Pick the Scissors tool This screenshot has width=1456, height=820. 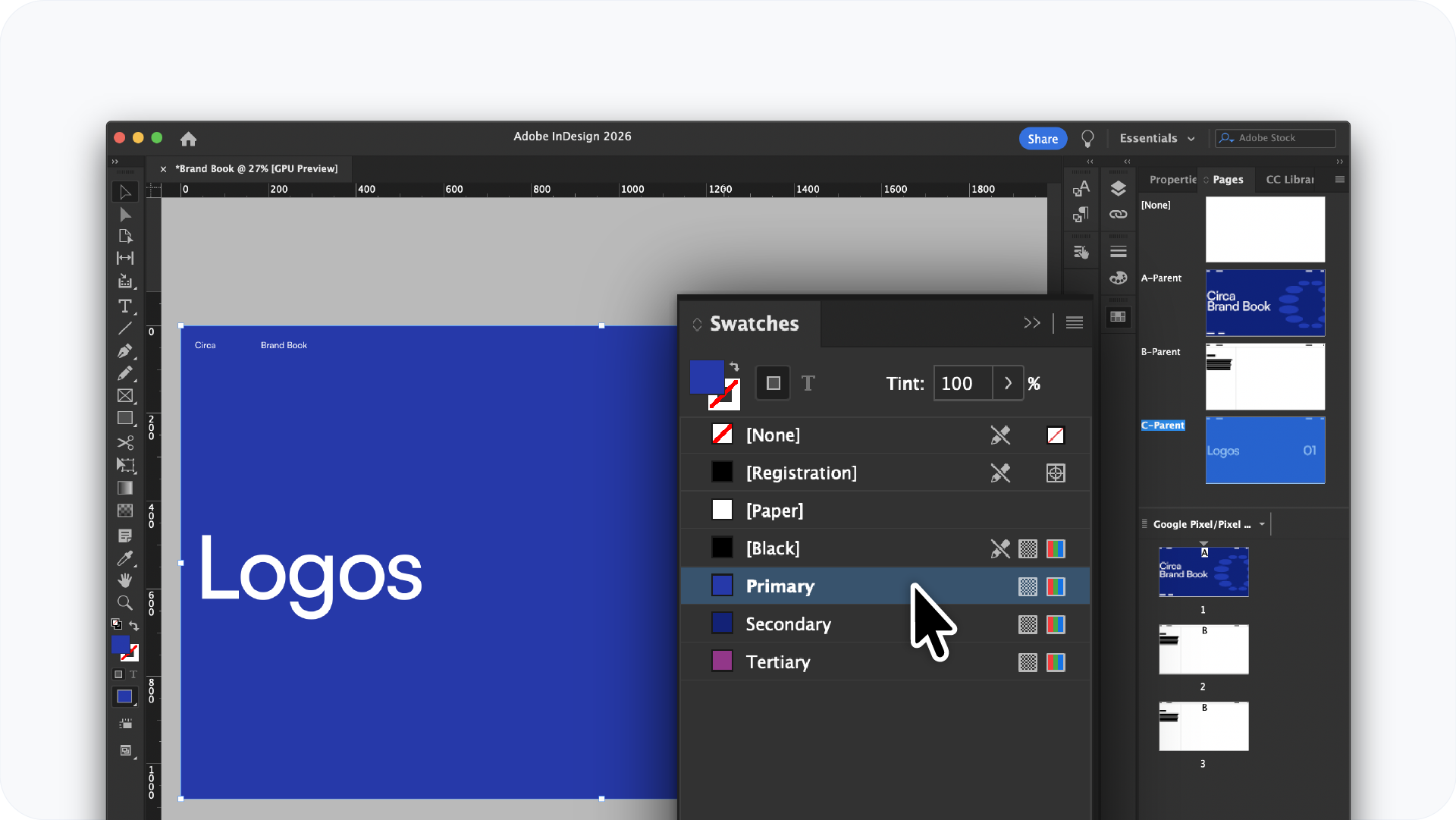[x=125, y=442]
